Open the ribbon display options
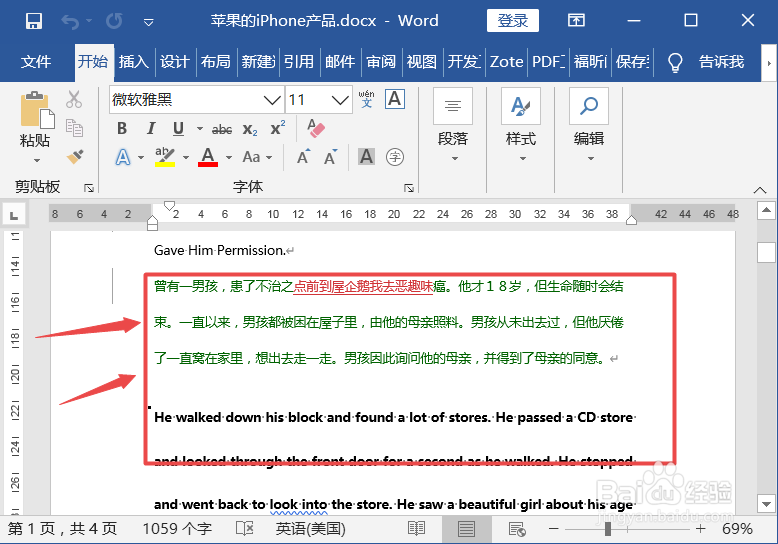778x544 pixels. point(576,20)
